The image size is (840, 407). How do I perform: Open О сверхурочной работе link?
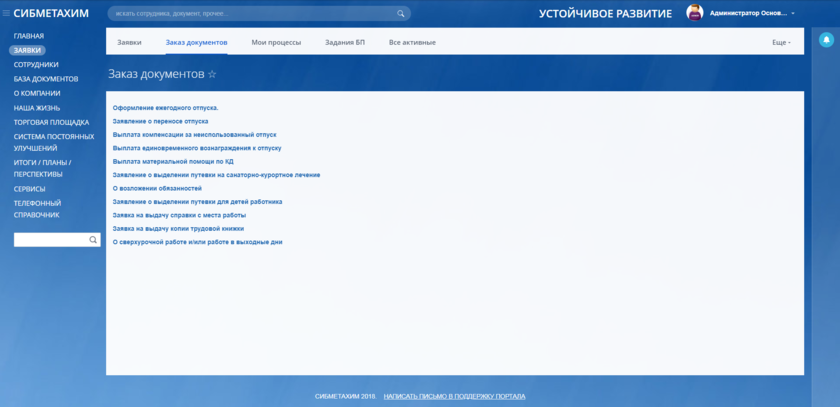(x=197, y=242)
